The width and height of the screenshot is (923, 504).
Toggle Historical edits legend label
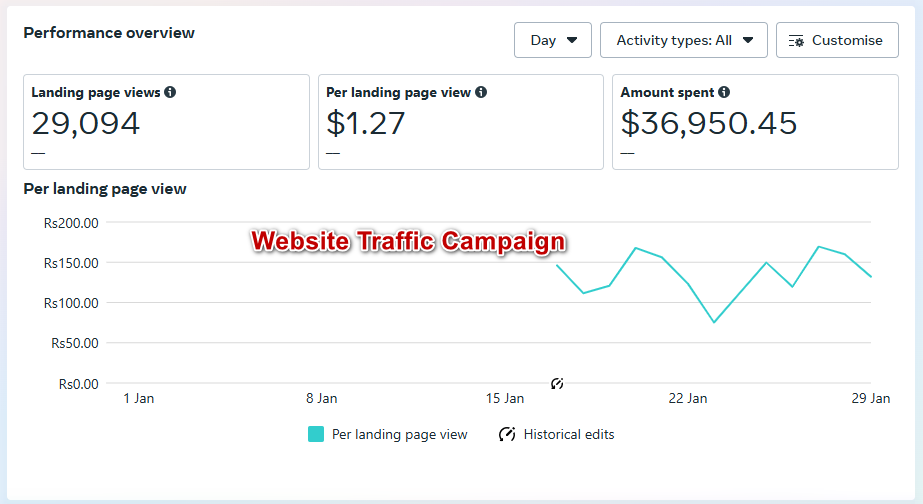click(569, 434)
